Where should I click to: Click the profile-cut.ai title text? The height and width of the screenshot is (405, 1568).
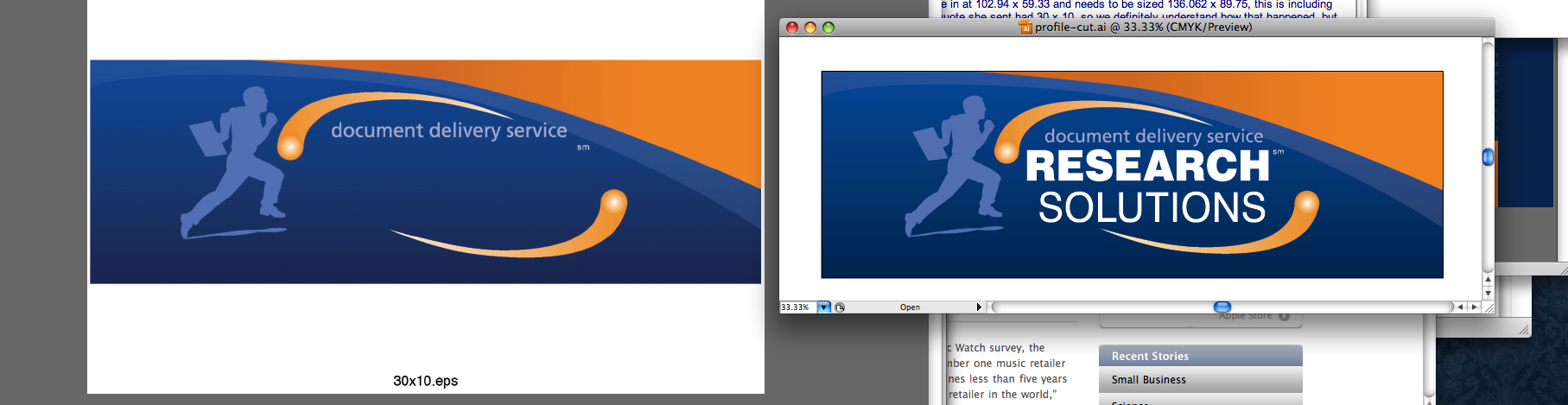pyautogui.click(x=1144, y=28)
